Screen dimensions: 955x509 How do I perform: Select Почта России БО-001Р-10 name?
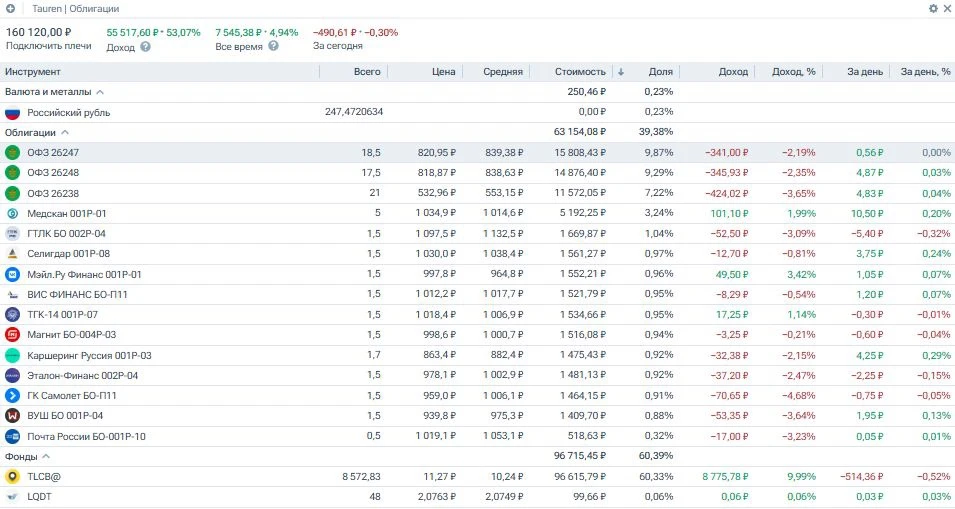[86, 437]
